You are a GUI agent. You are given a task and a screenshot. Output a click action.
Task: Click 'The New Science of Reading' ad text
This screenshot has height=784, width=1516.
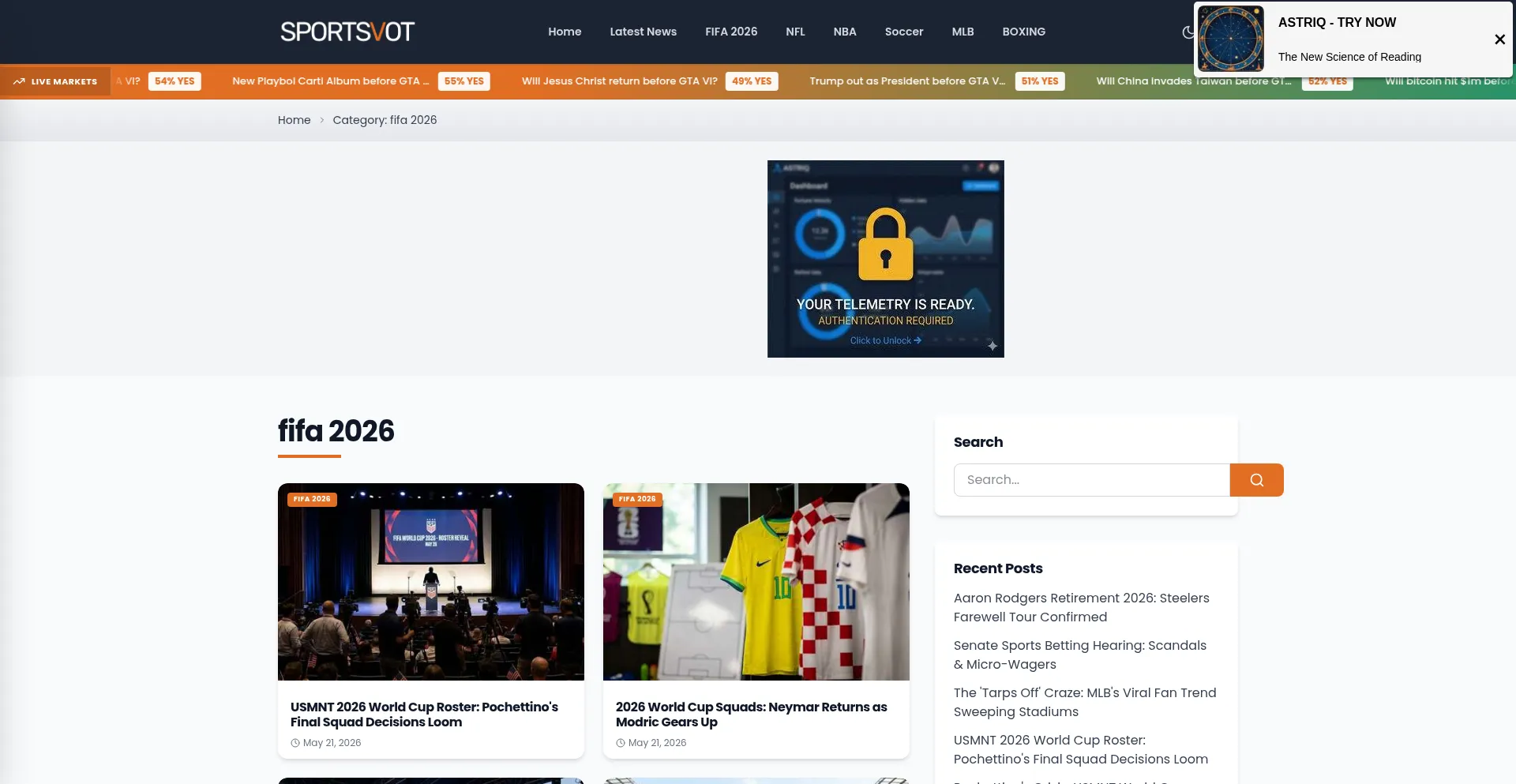[x=1349, y=57]
